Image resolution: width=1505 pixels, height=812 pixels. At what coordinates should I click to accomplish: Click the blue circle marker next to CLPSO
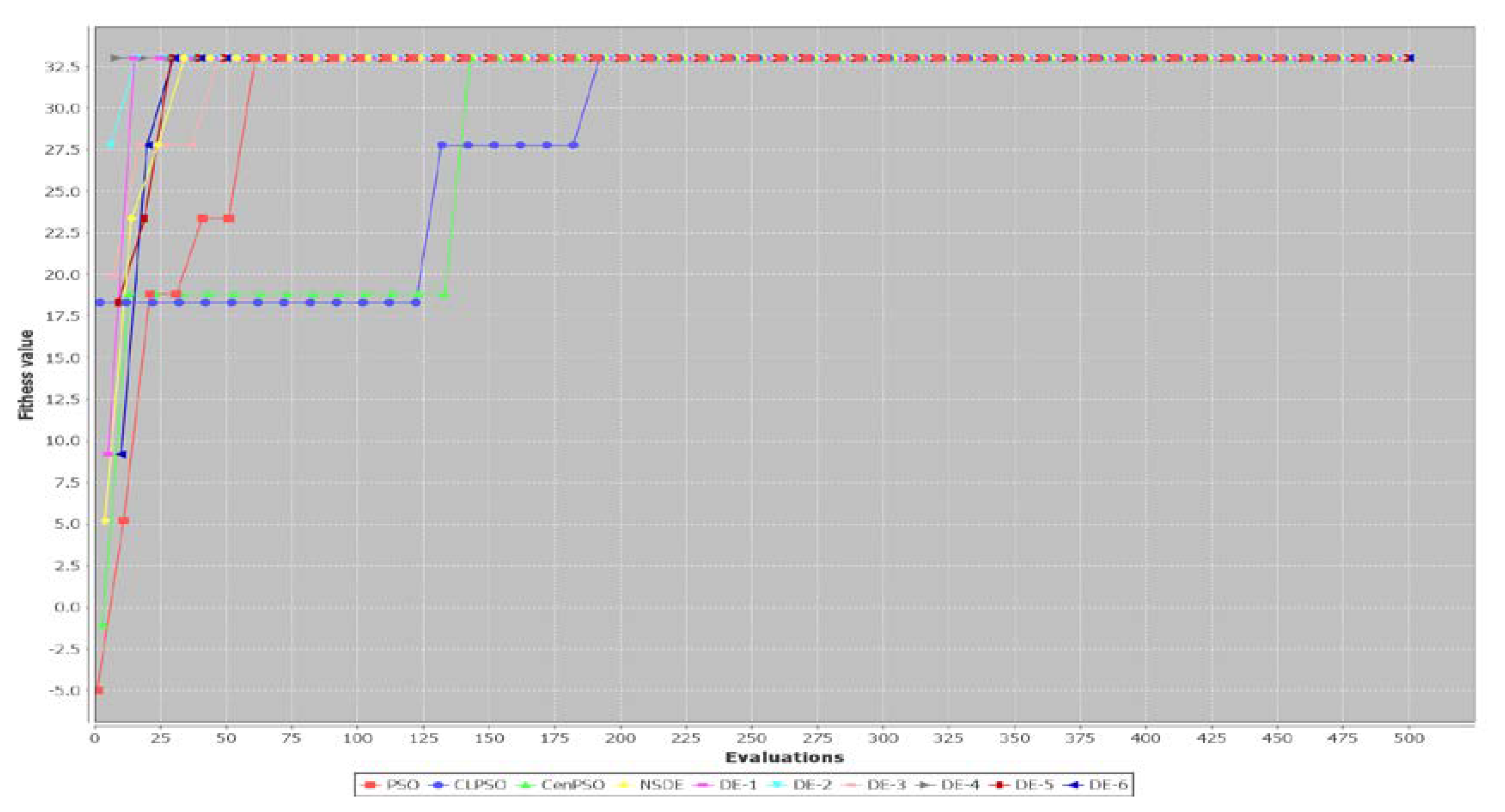point(438,785)
